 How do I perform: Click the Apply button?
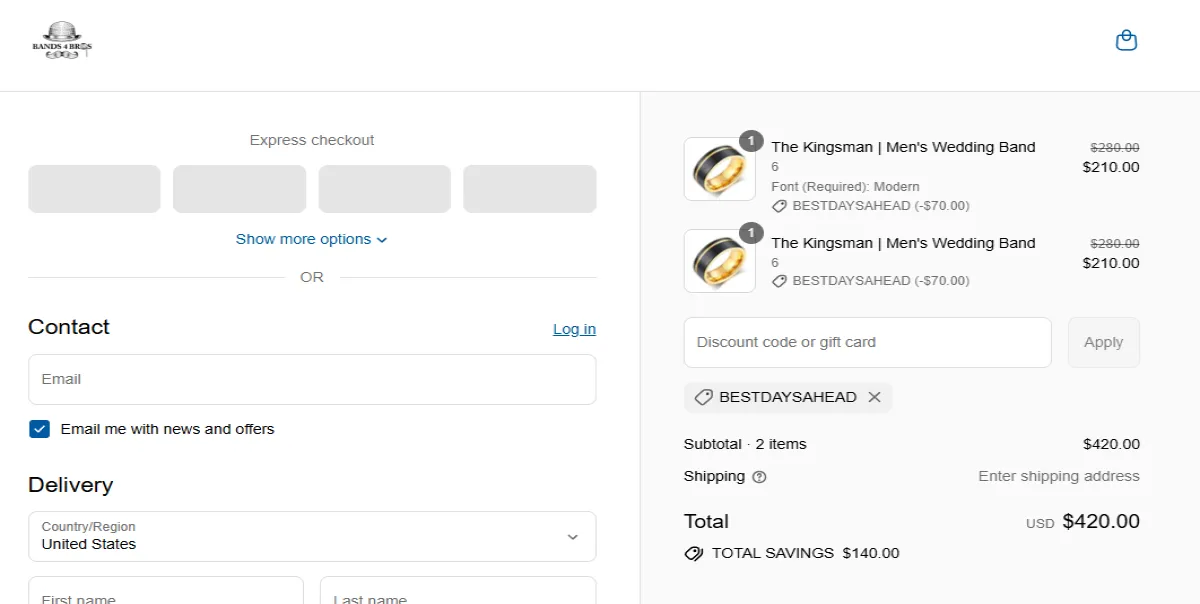tap(1103, 342)
